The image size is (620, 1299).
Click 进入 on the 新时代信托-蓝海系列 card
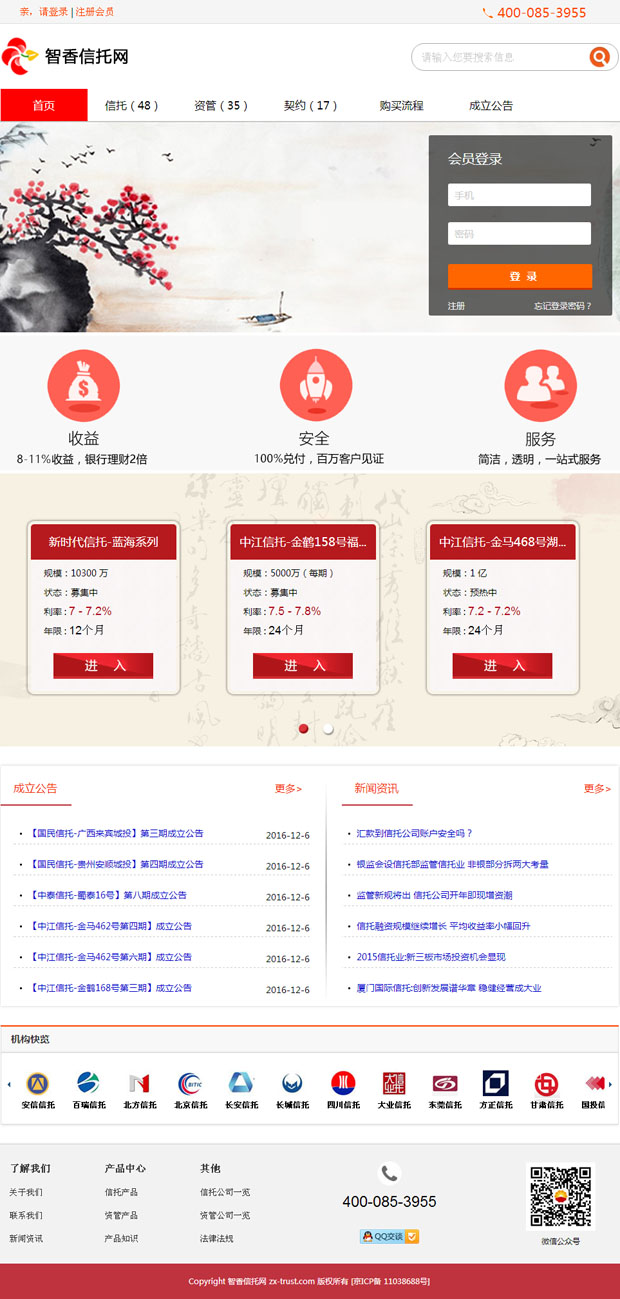(103, 666)
